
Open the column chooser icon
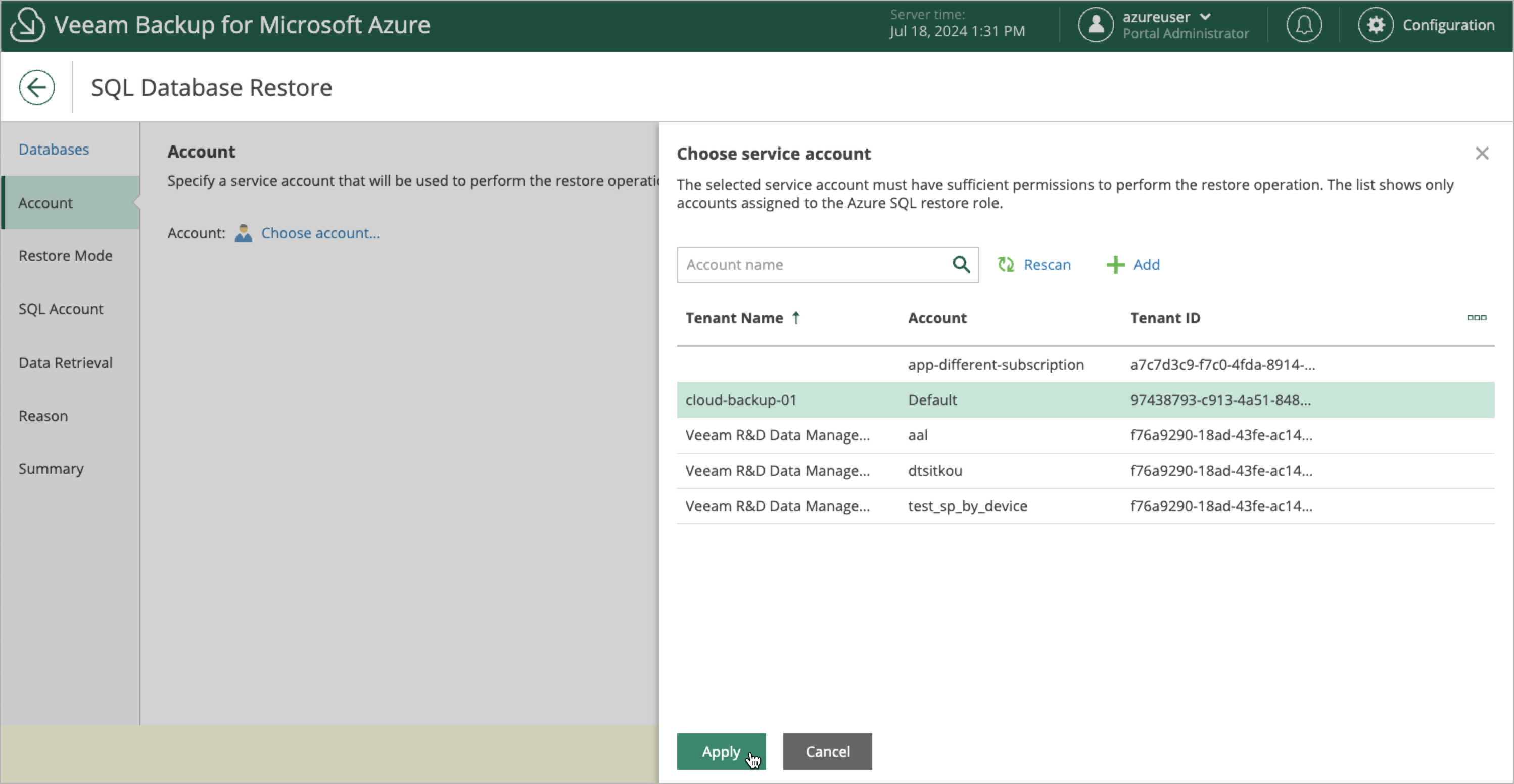(x=1477, y=318)
